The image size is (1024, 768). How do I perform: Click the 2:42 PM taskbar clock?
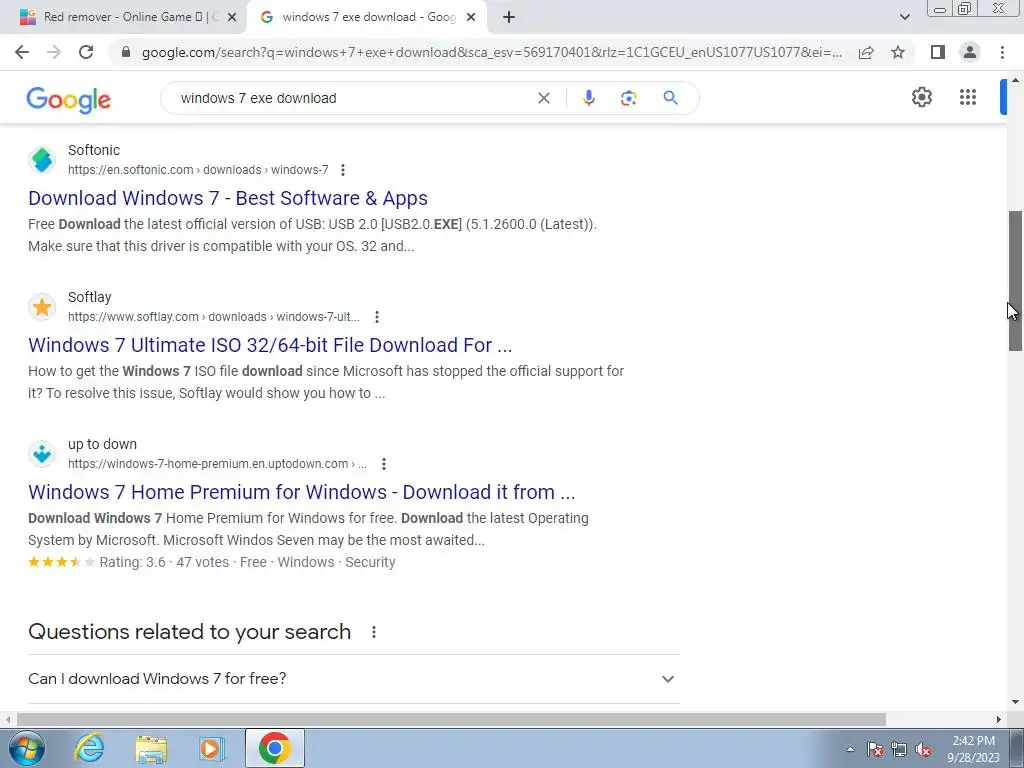pos(974,748)
